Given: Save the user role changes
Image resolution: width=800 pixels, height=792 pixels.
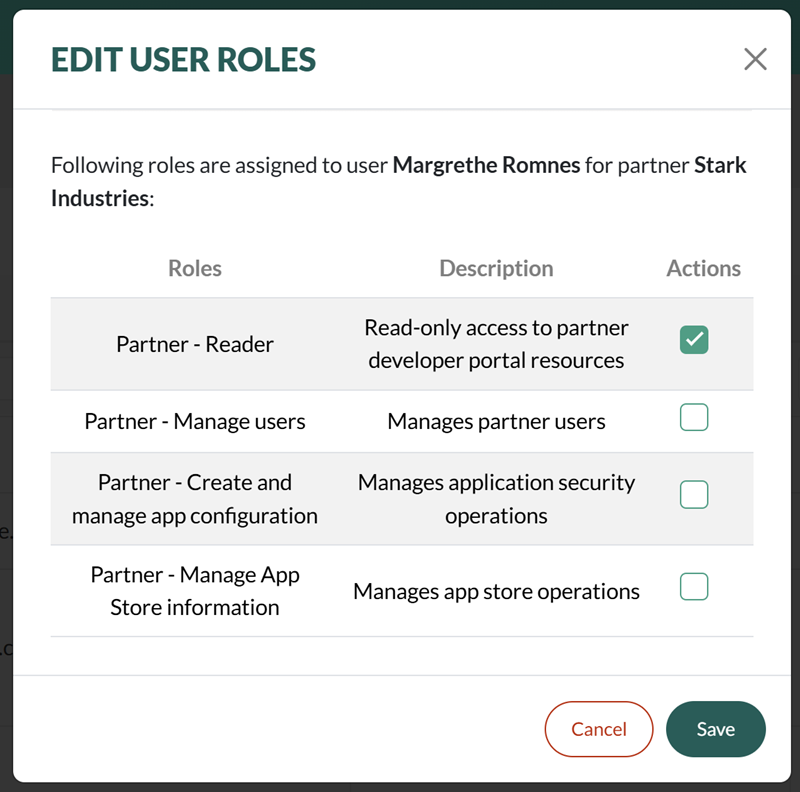Looking at the screenshot, I should click(x=715, y=729).
